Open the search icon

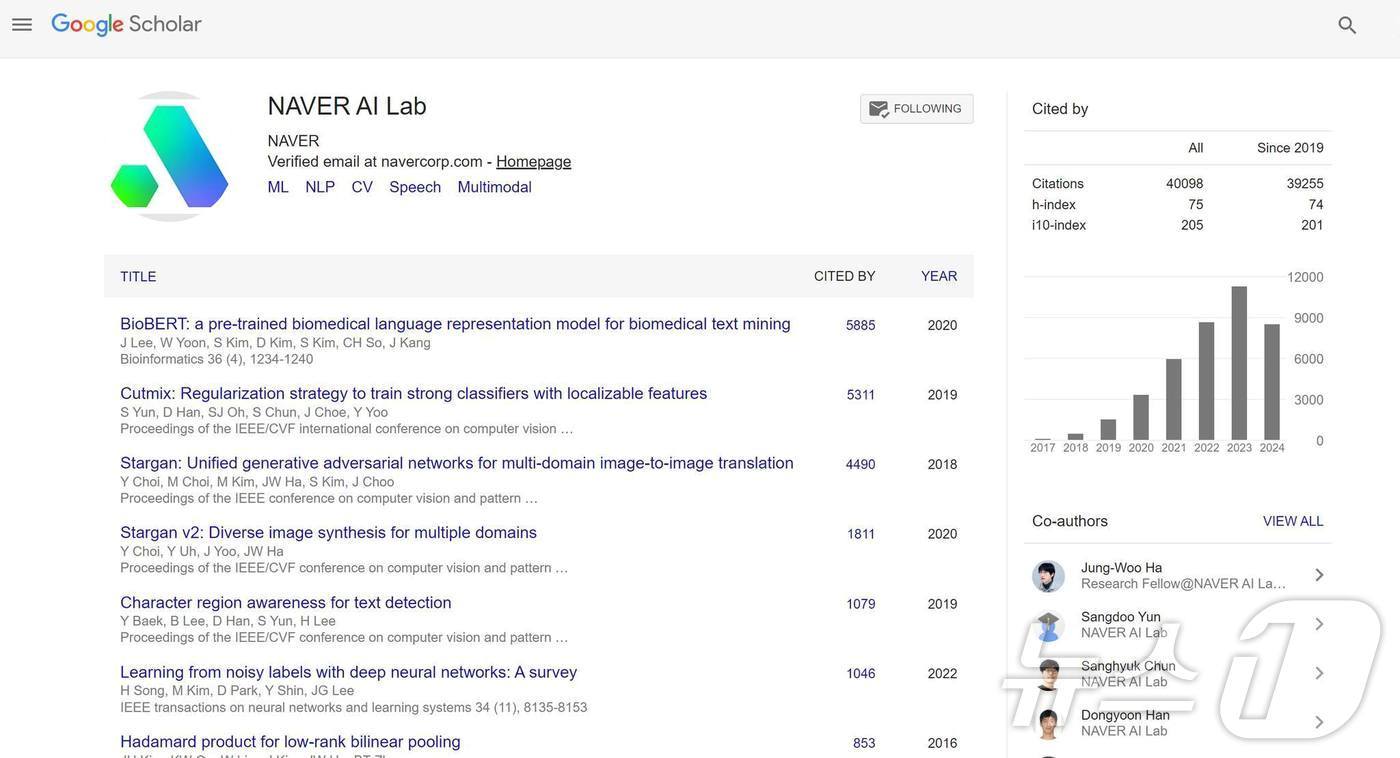click(1347, 25)
